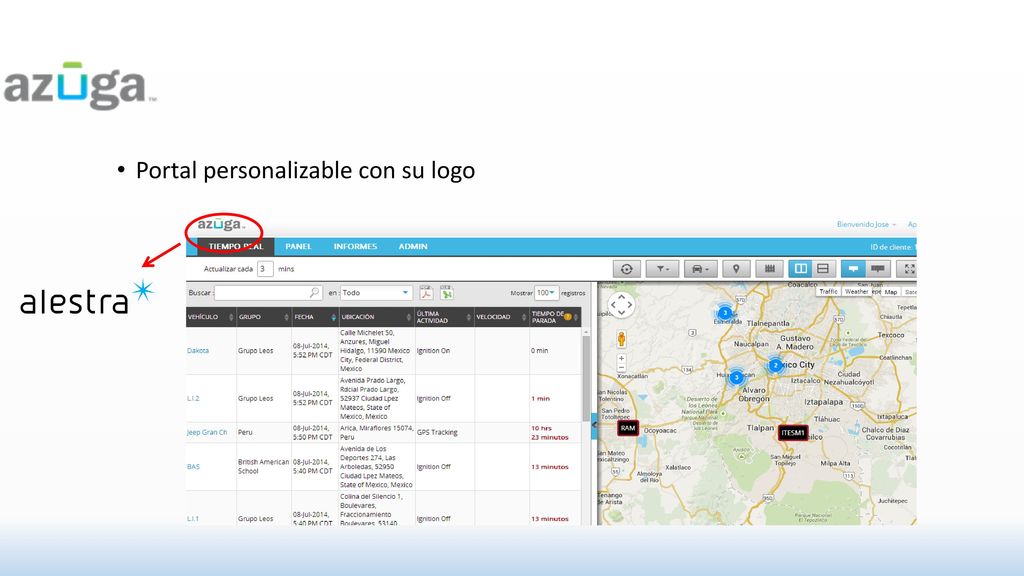The image size is (1024, 576).
Task: Click the Actualizar cada minutes field
Action: point(264,268)
